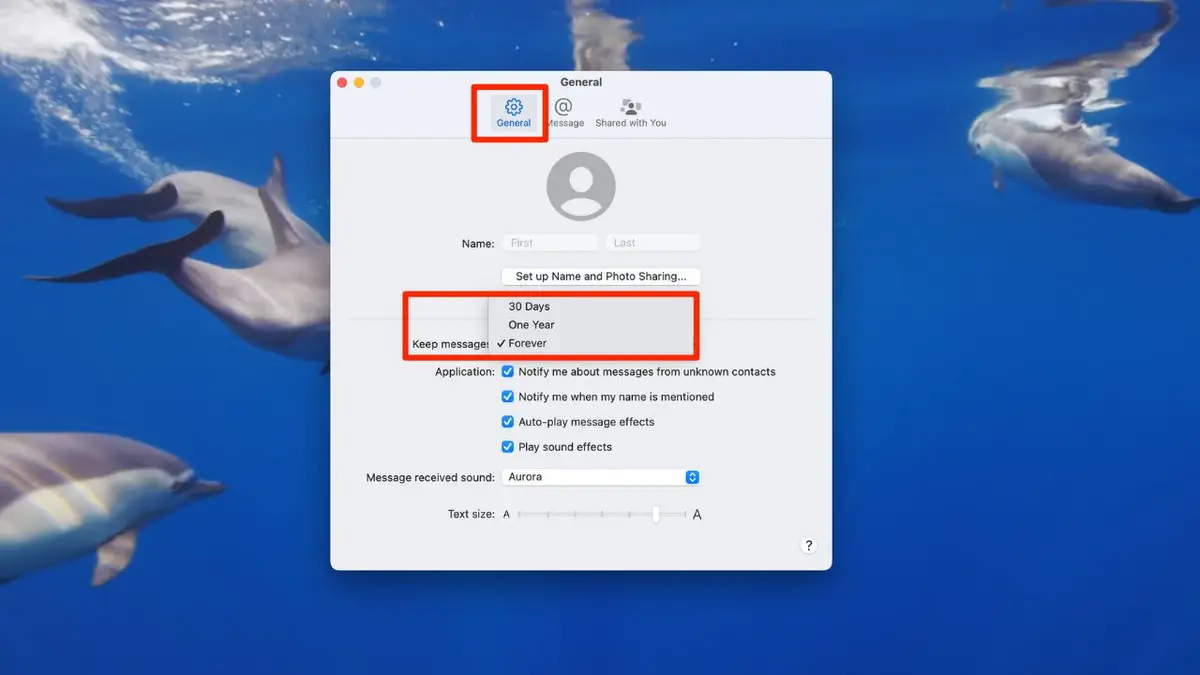
Task: Toggle Play sound effects checkbox
Action: point(508,447)
